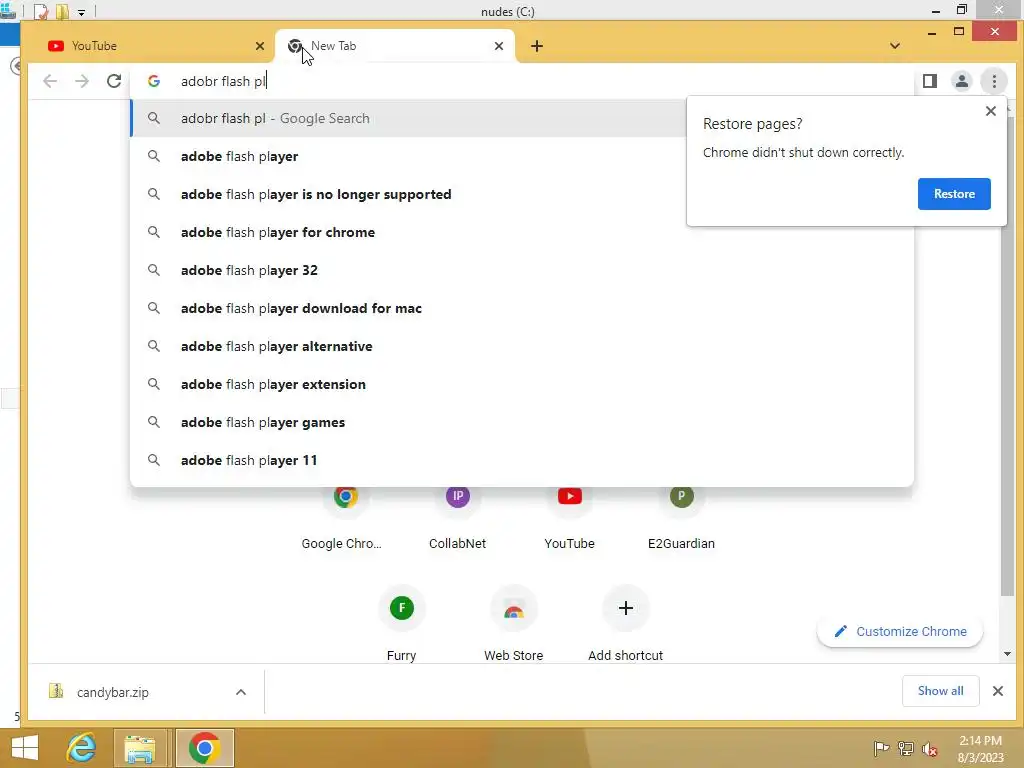Pick 'adobe flash player is no longer supported'
This screenshot has height=768, width=1024.
(522, 194)
